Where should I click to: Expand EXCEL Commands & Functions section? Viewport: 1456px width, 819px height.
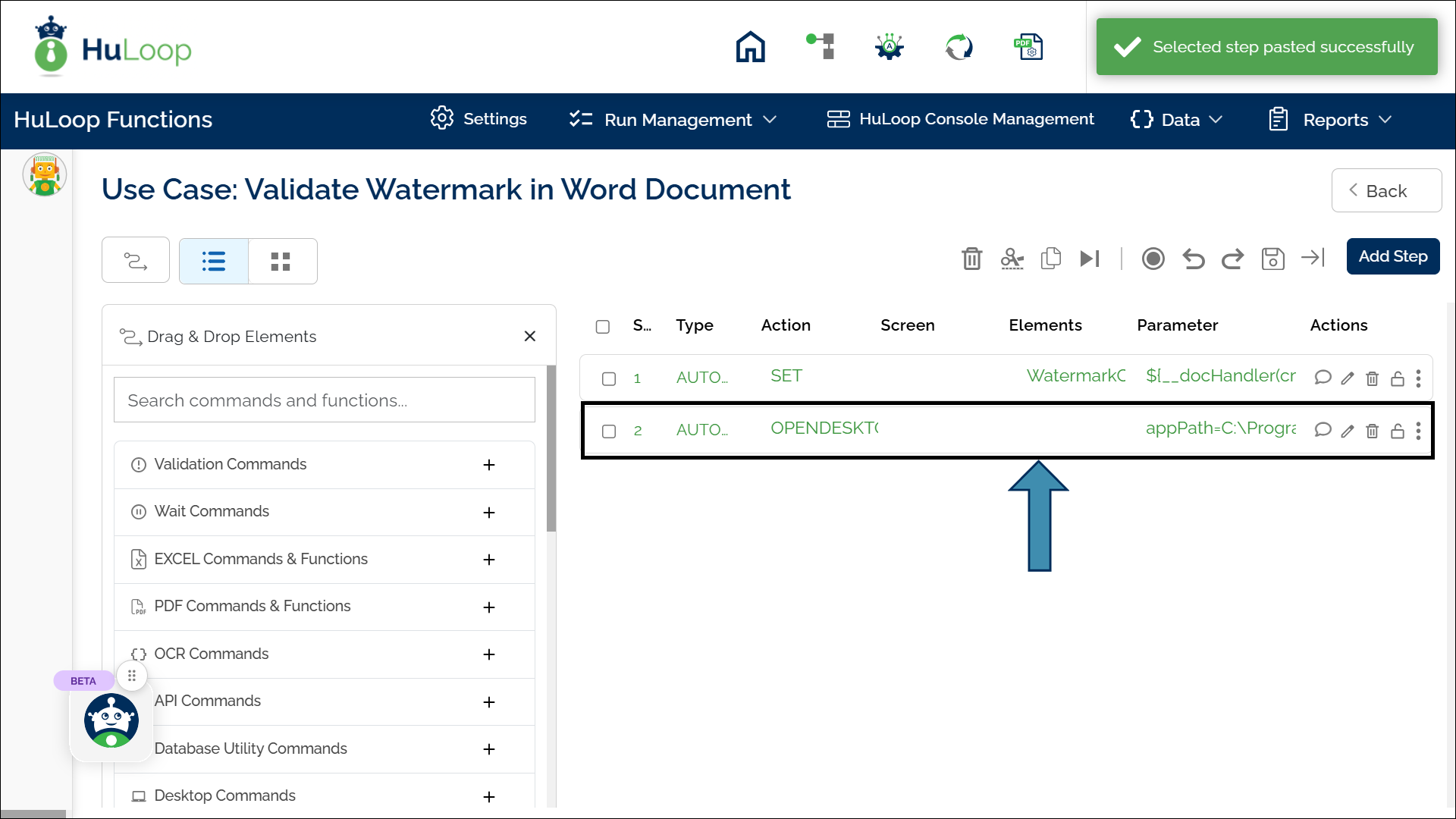pos(489,560)
